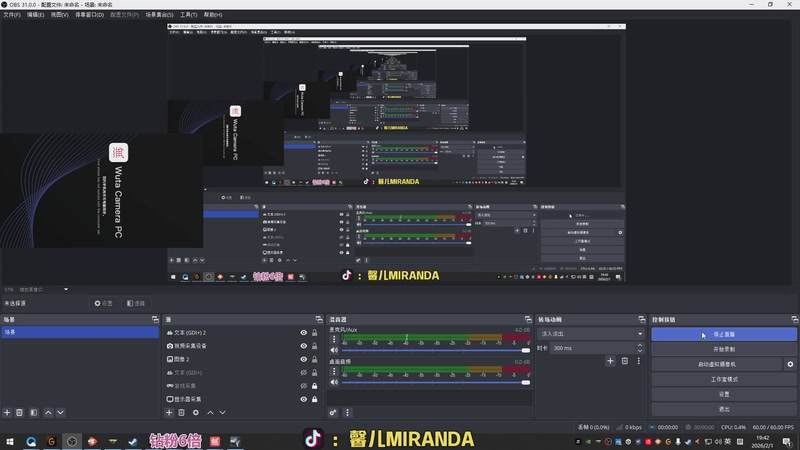Click the 停止直播 stop streaming button
Screen dimensions: 800x450
tap(724, 334)
